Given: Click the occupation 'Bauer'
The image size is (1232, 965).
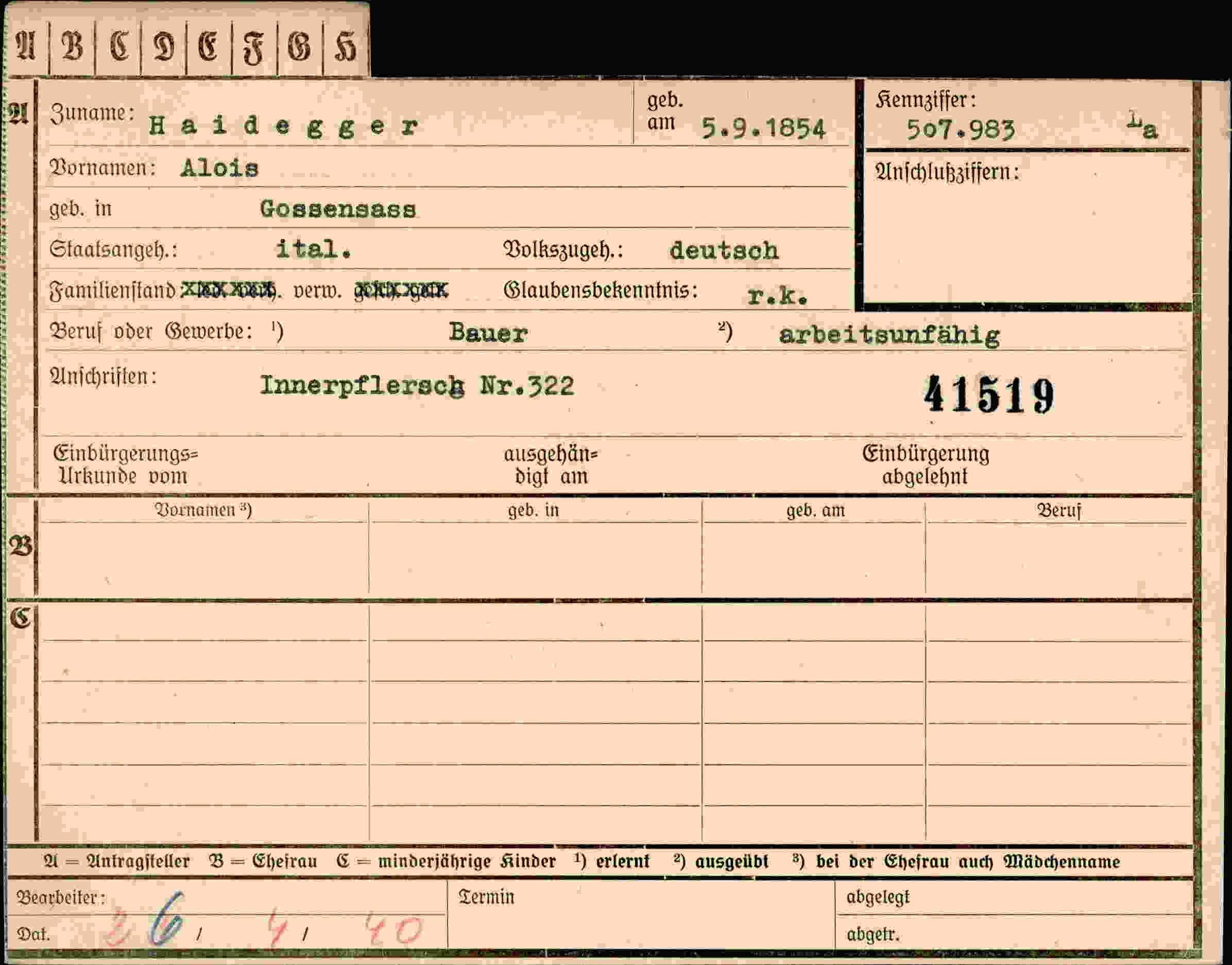Looking at the screenshot, I should pyautogui.click(x=488, y=333).
